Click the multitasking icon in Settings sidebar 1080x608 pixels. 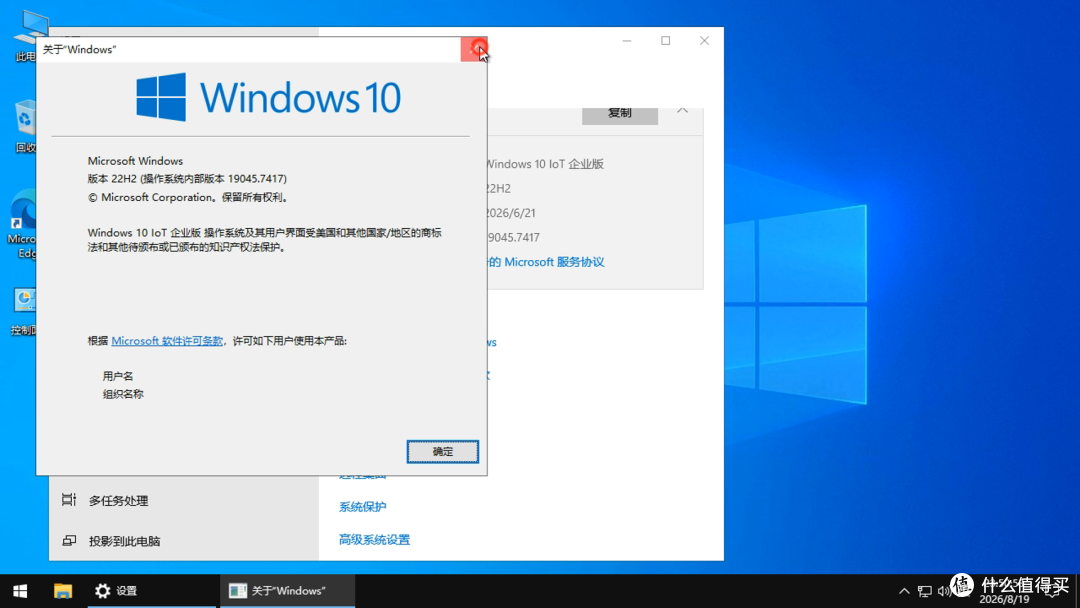69,500
